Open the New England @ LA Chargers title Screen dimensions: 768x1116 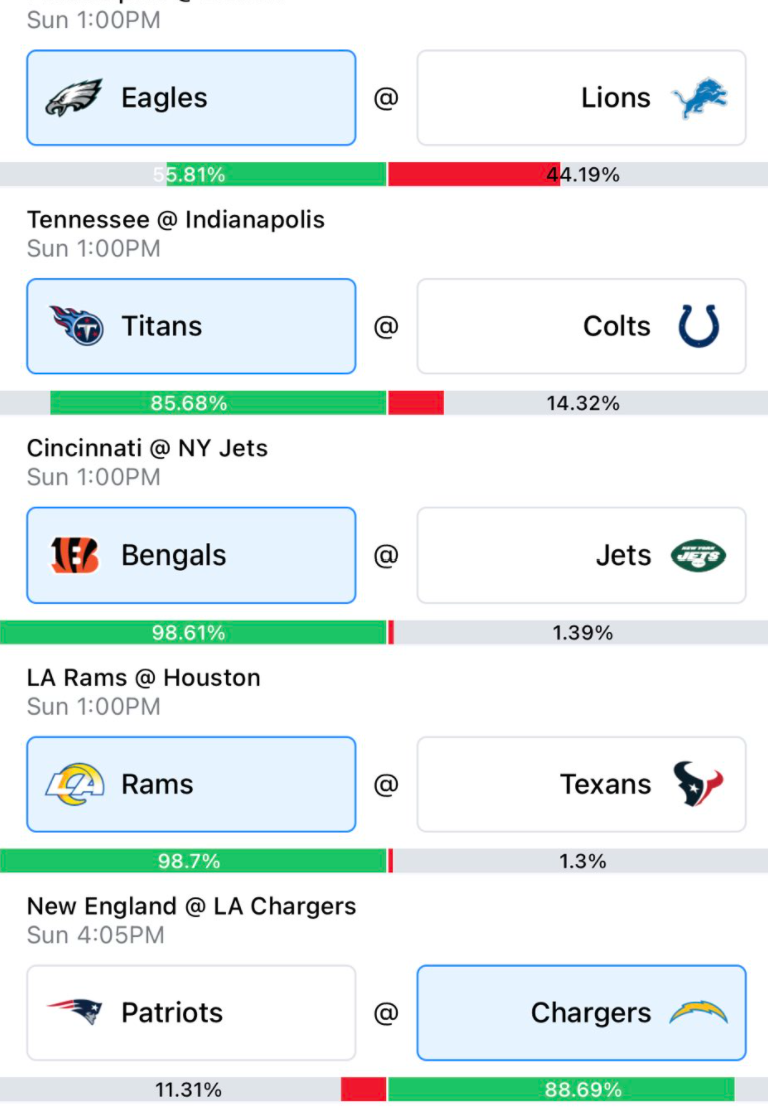(x=191, y=906)
